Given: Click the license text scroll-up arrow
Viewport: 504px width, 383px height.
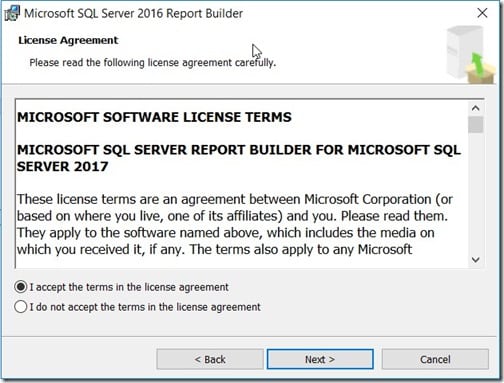Looking at the screenshot, I should pyautogui.click(x=476, y=108).
